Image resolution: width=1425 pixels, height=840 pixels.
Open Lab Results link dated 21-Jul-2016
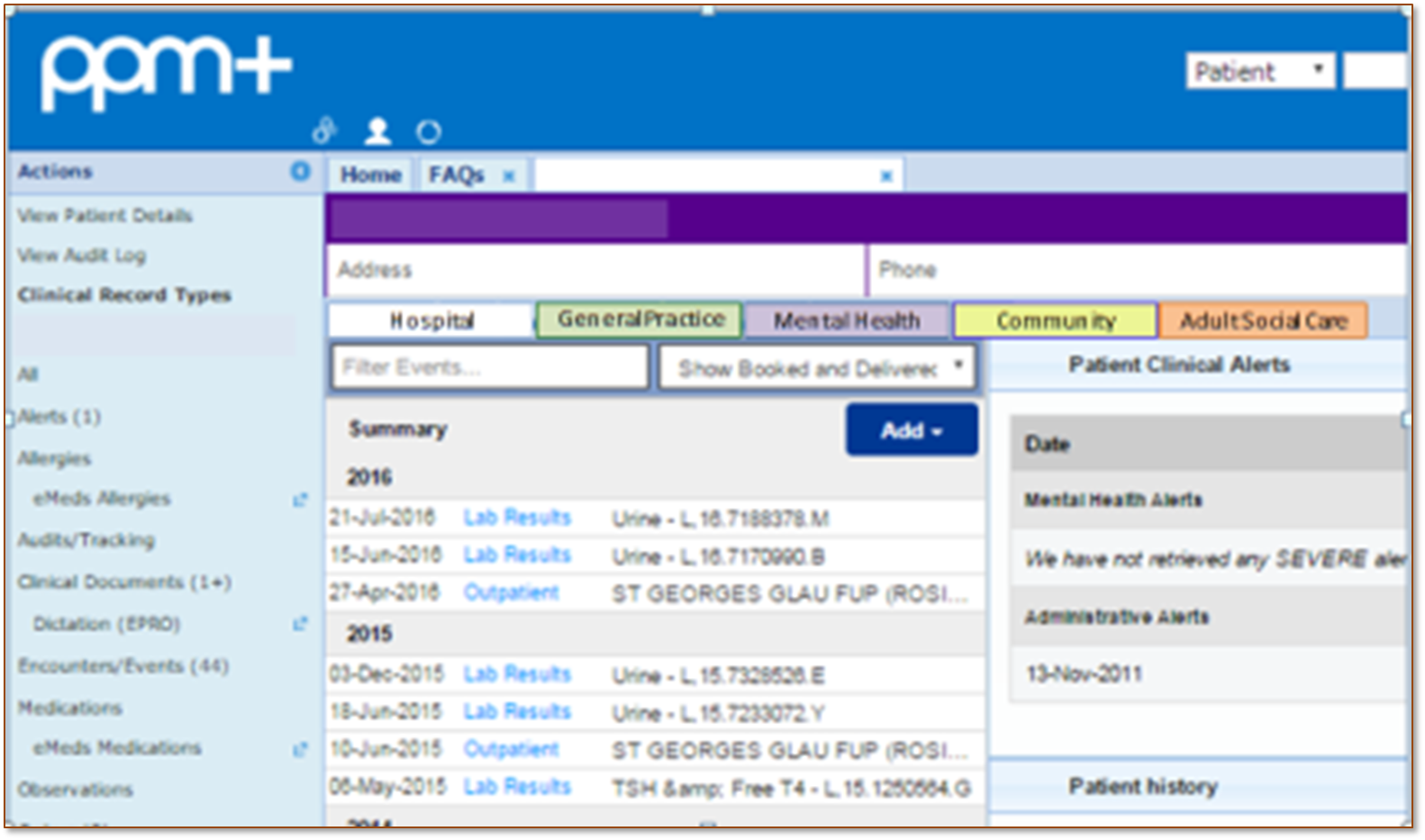tap(517, 518)
